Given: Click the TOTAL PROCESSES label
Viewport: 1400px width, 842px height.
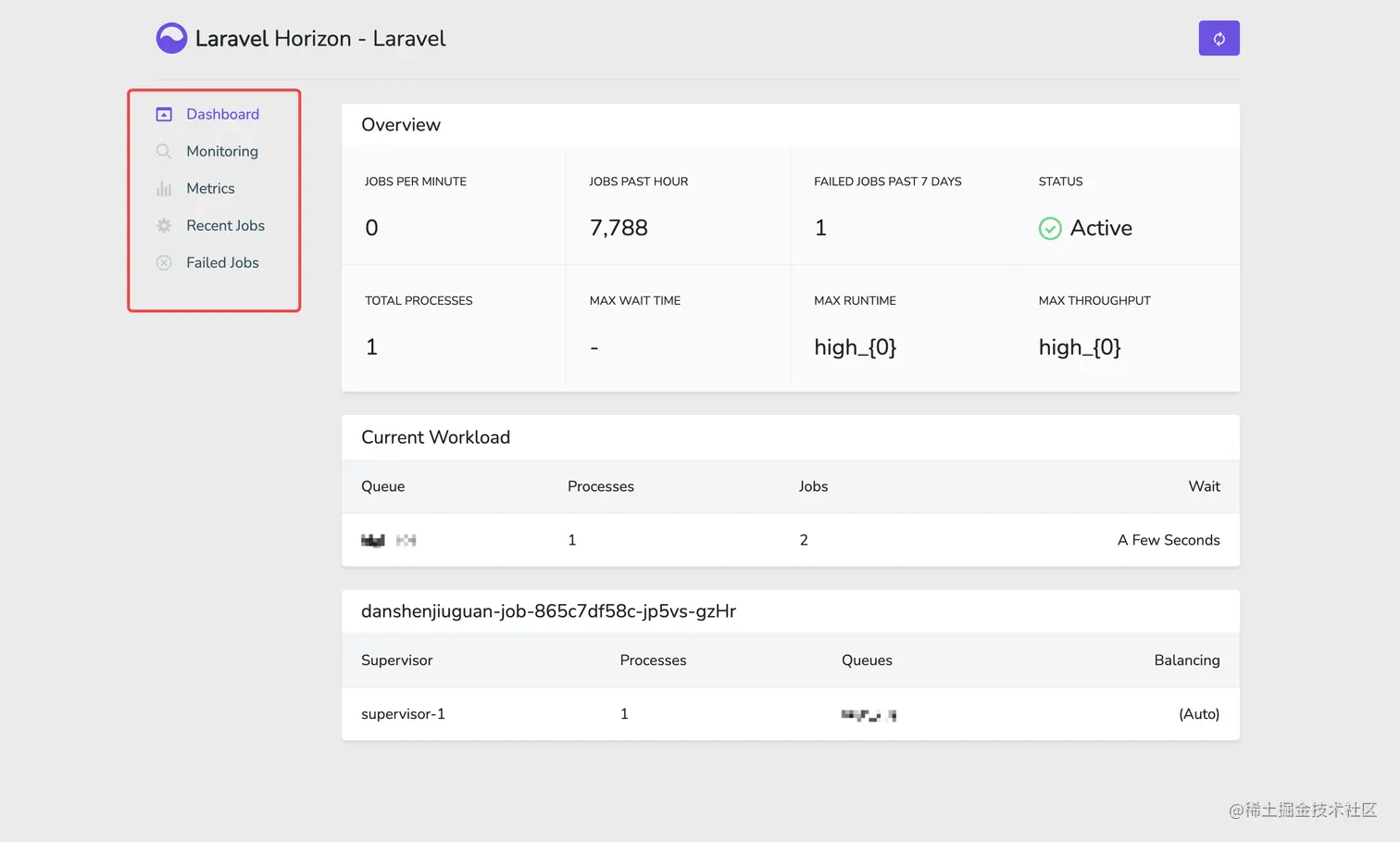Looking at the screenshot, I should point(419,301).
